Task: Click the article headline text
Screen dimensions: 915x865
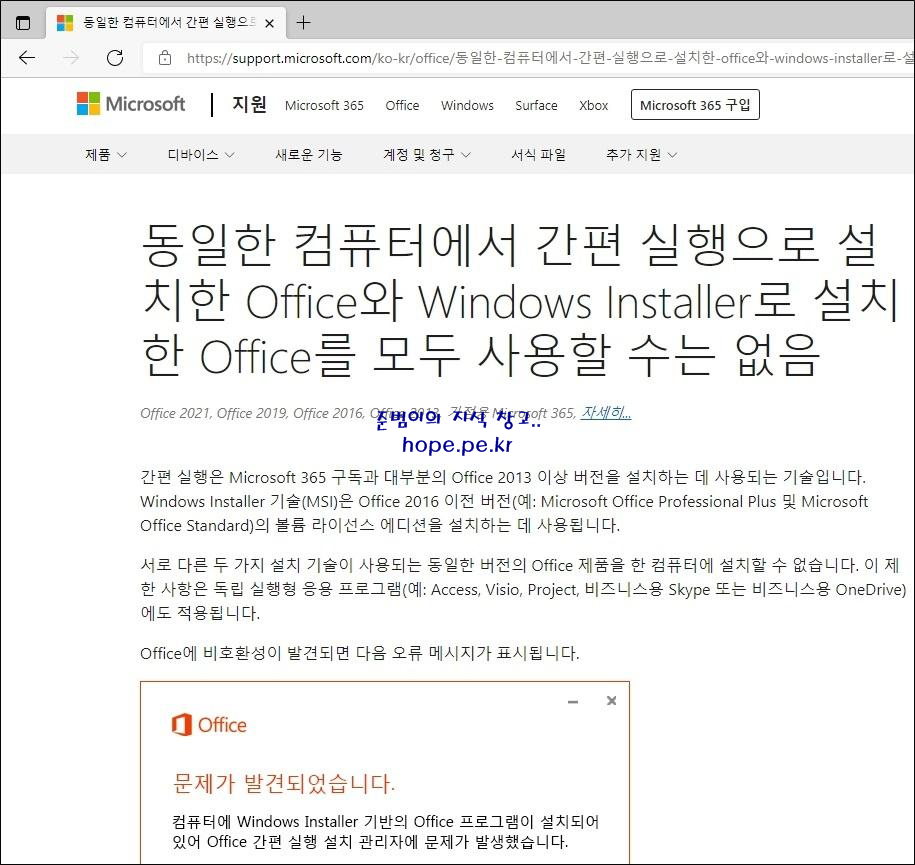Action: [519, 301]
